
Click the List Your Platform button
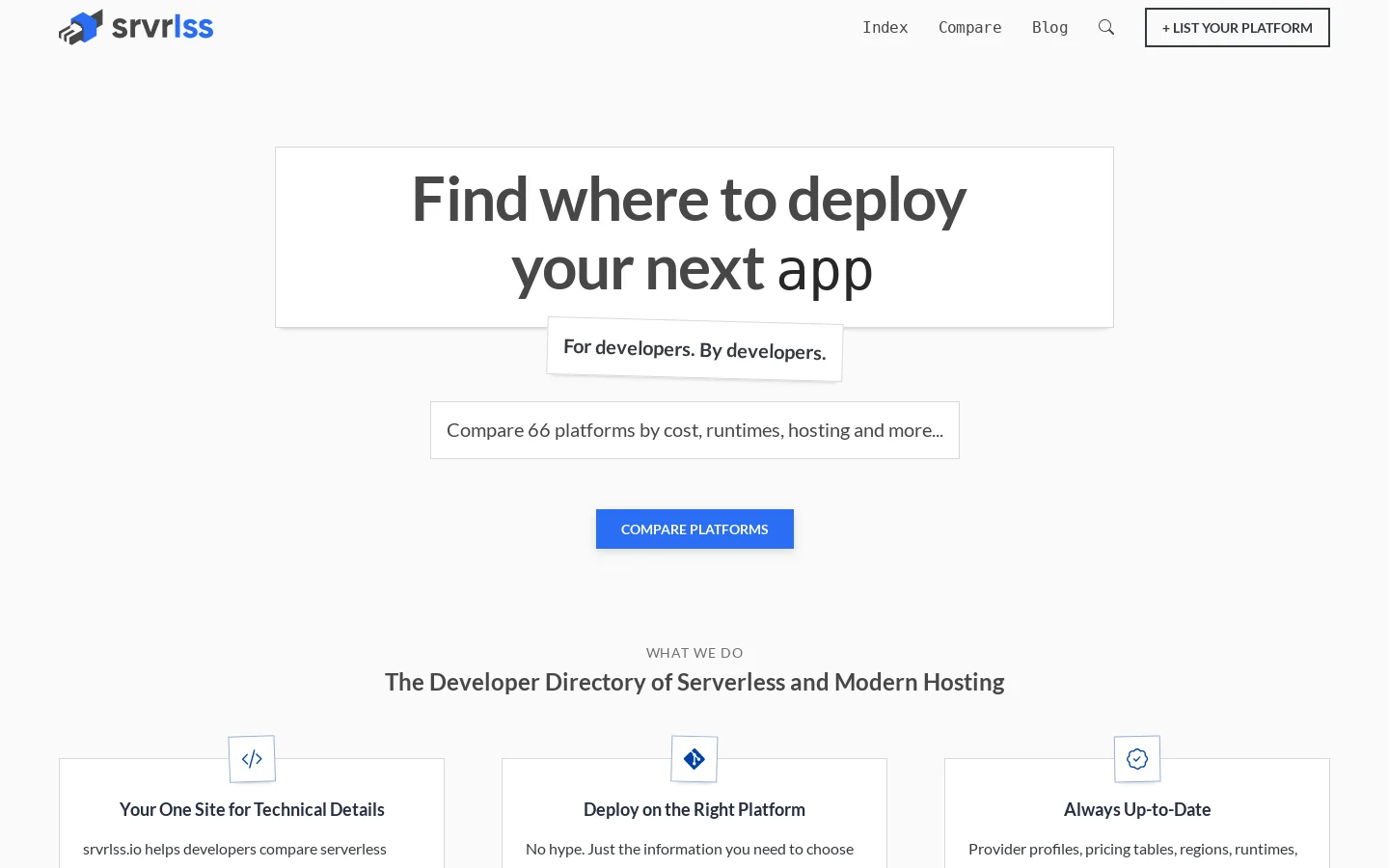[x=1238, y=27]
